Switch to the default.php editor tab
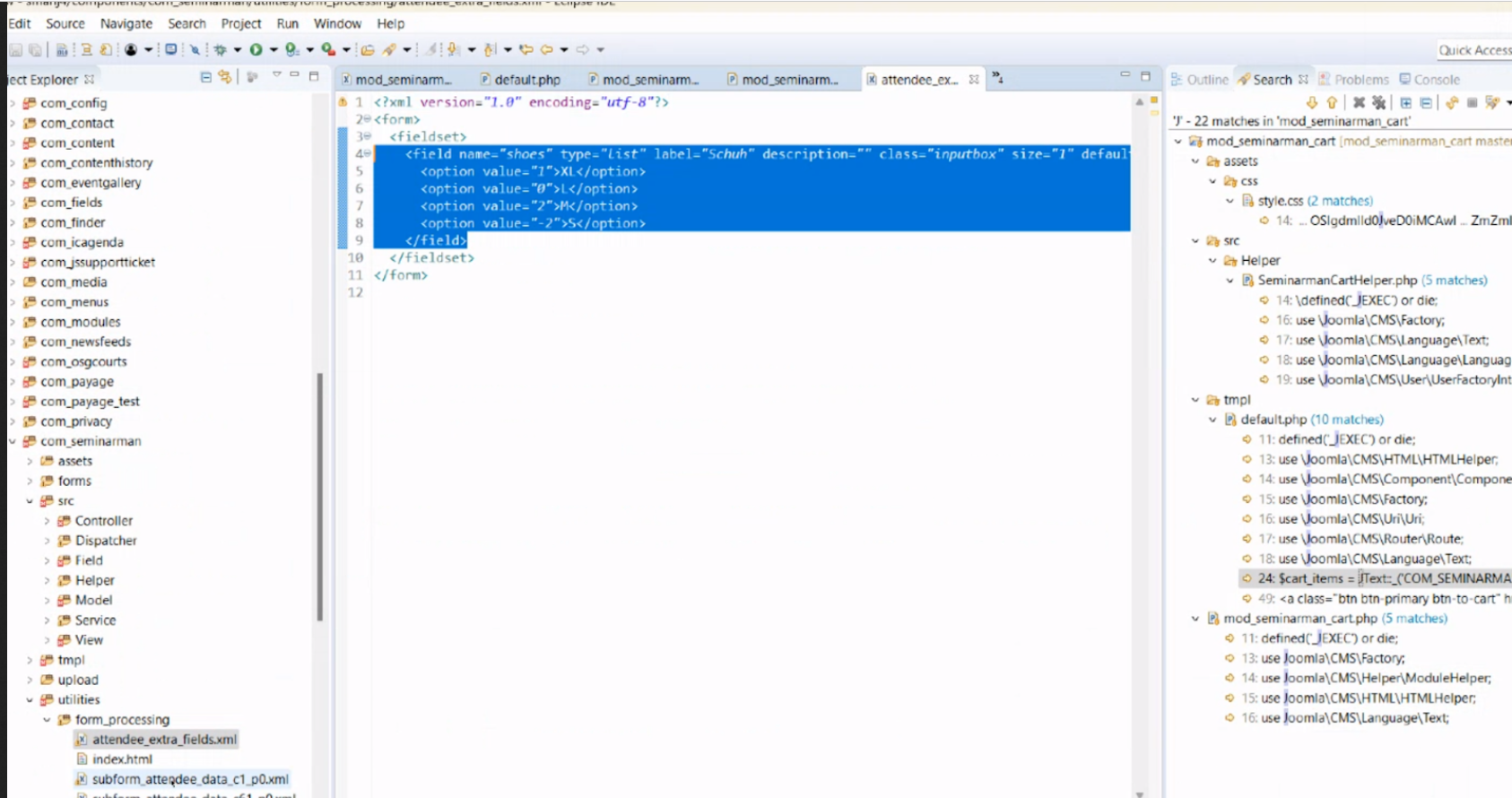This screenshot has height=798, width=1512. pyautogui.click(x=526, y=80)
